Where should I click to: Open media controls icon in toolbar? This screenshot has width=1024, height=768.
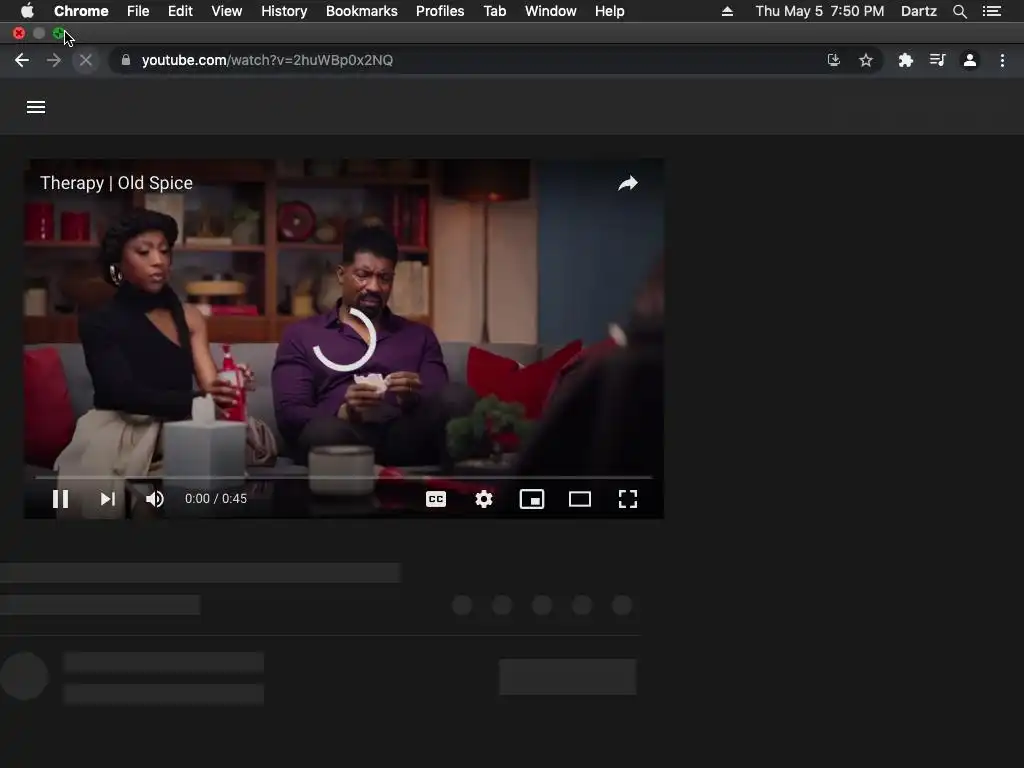click(x=938, y=60)
